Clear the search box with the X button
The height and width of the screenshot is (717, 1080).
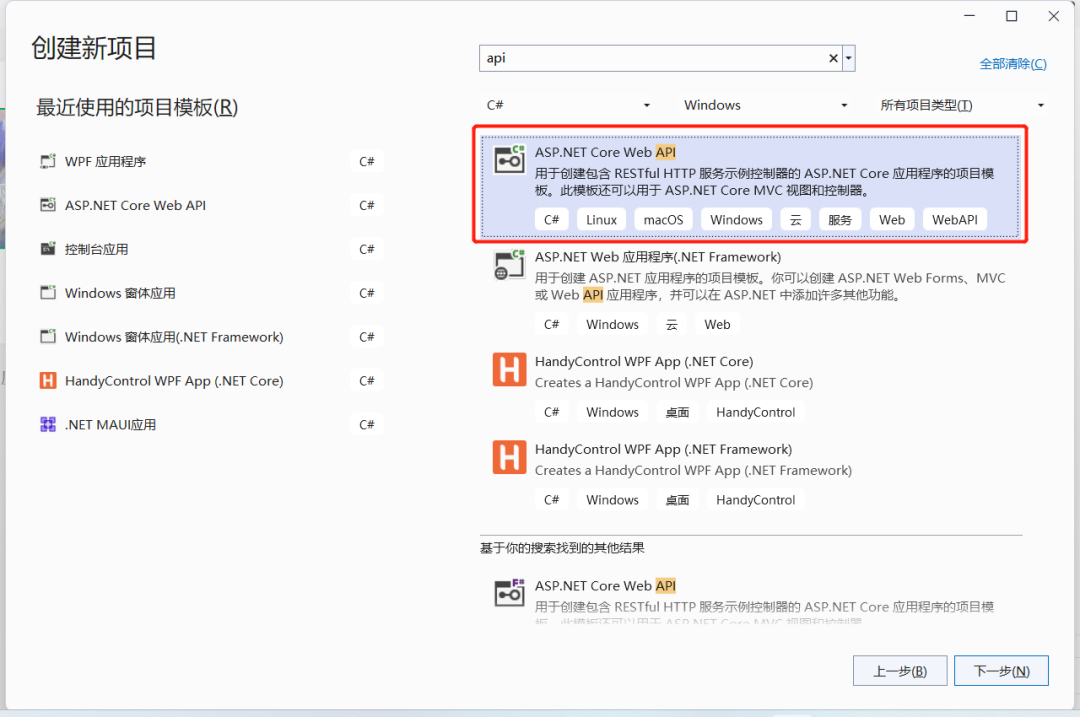833,59
